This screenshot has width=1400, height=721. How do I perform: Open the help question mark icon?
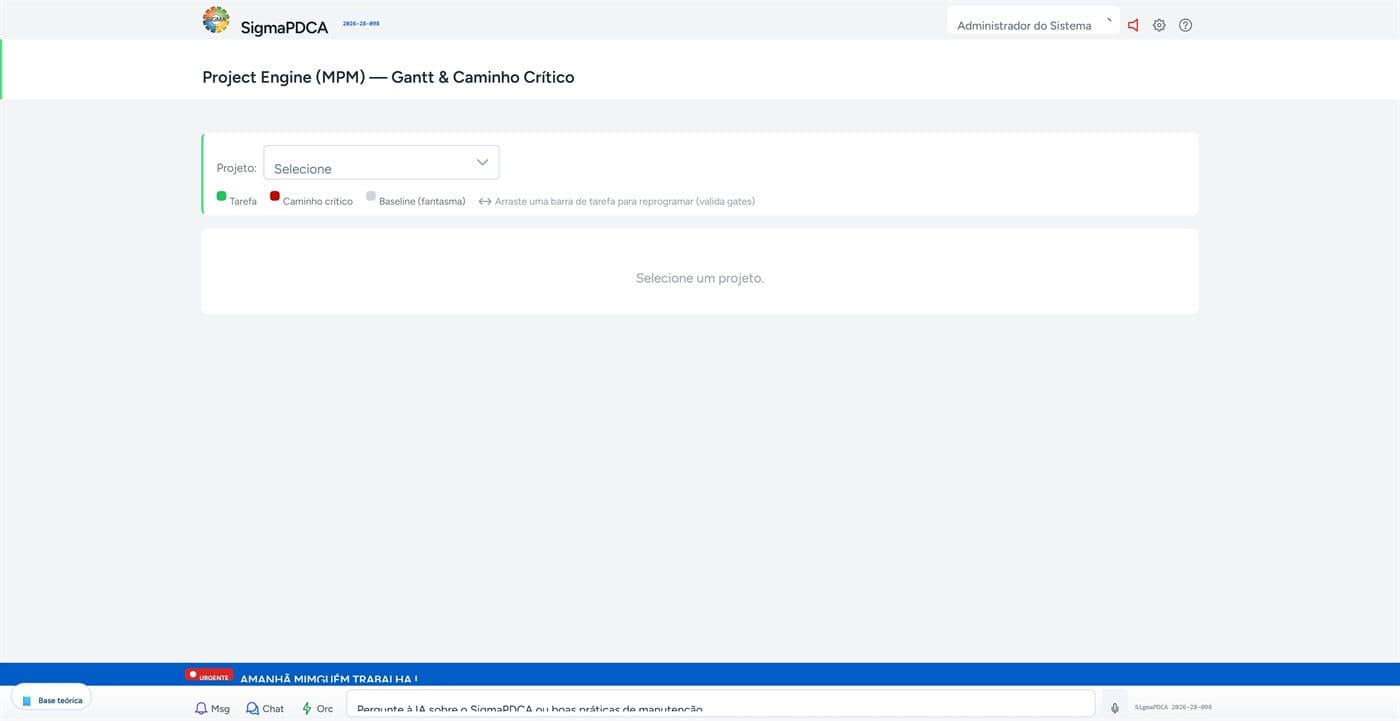(x=1185, y=25)
